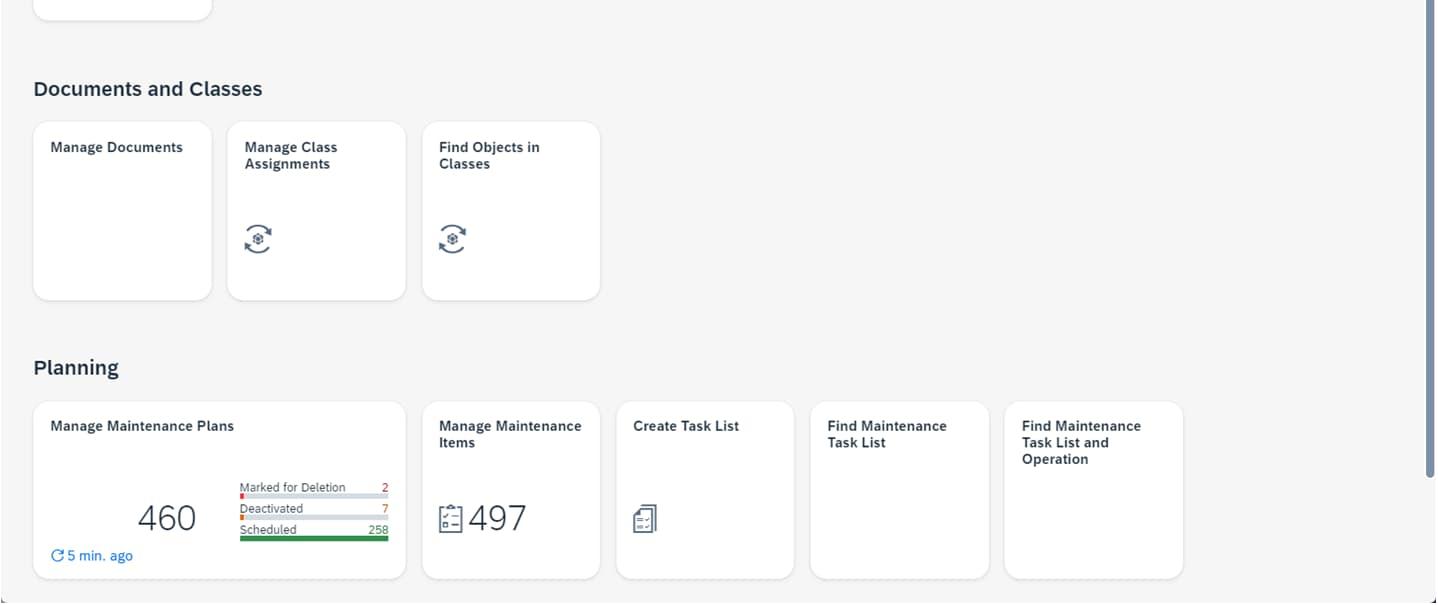Click the green Scheduled progress bar
Viewport: 1438px width, 605px height.
314,539
